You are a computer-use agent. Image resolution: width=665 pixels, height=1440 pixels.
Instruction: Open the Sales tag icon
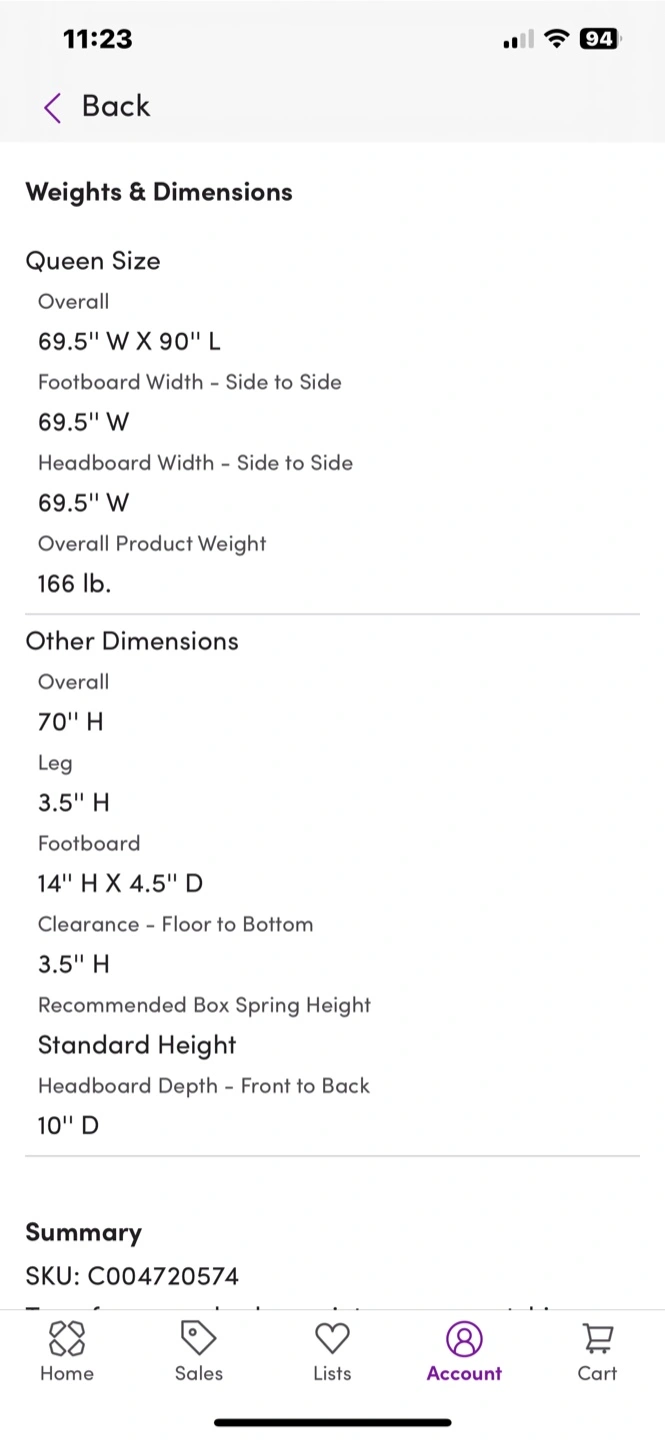point(199,1338)
